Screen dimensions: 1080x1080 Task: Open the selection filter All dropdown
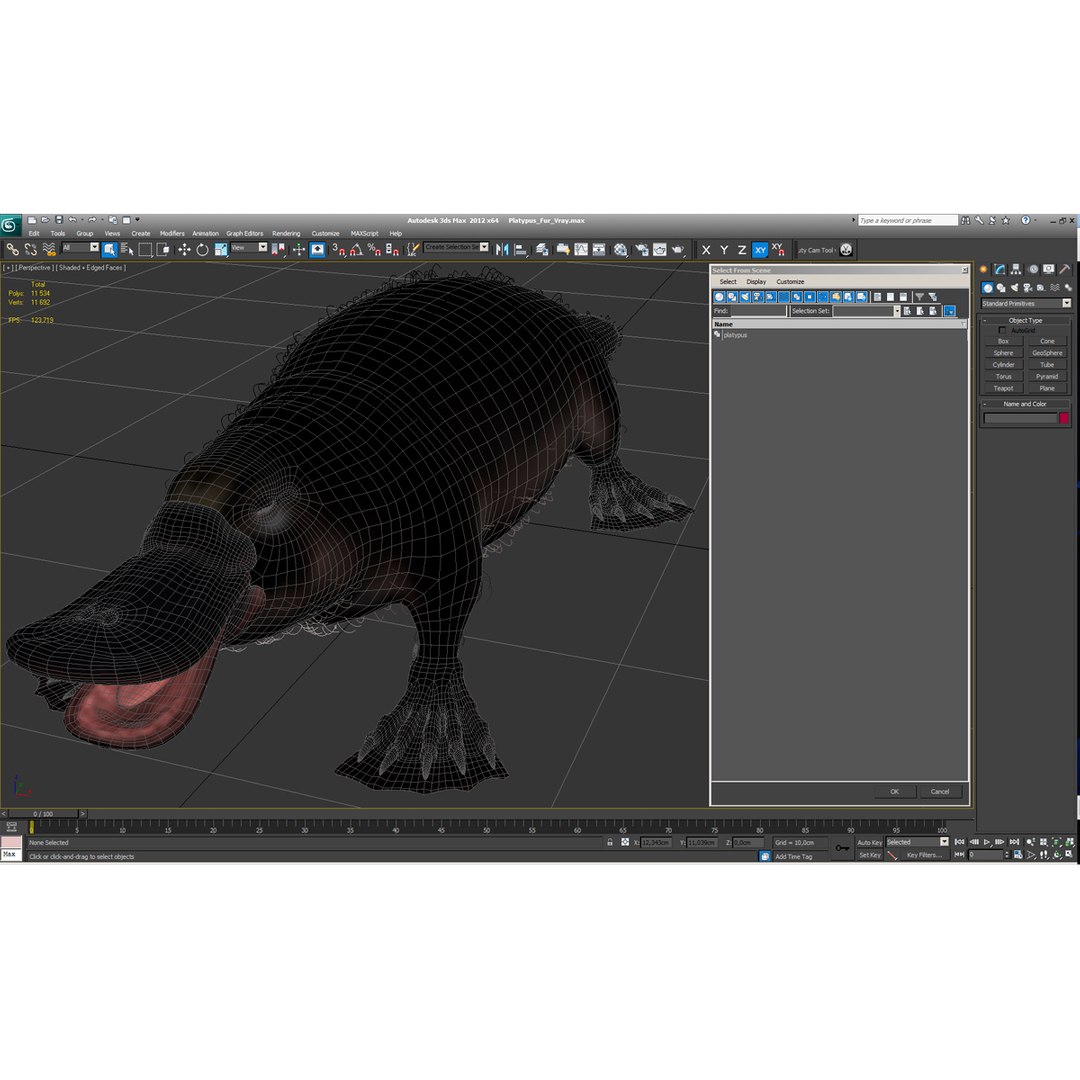(x=81, y=248)
